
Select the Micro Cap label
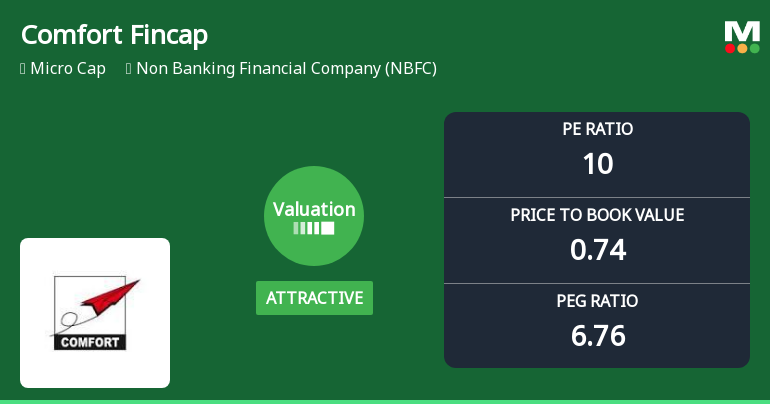[x=68, y=69]
